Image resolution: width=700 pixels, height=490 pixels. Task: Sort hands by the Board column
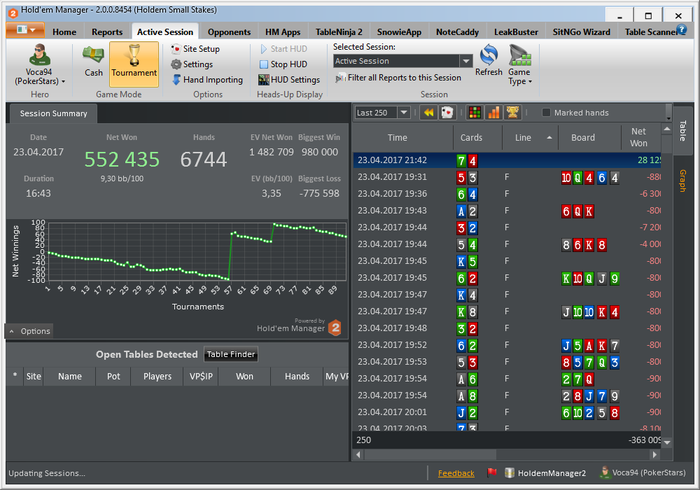point(589,137)
